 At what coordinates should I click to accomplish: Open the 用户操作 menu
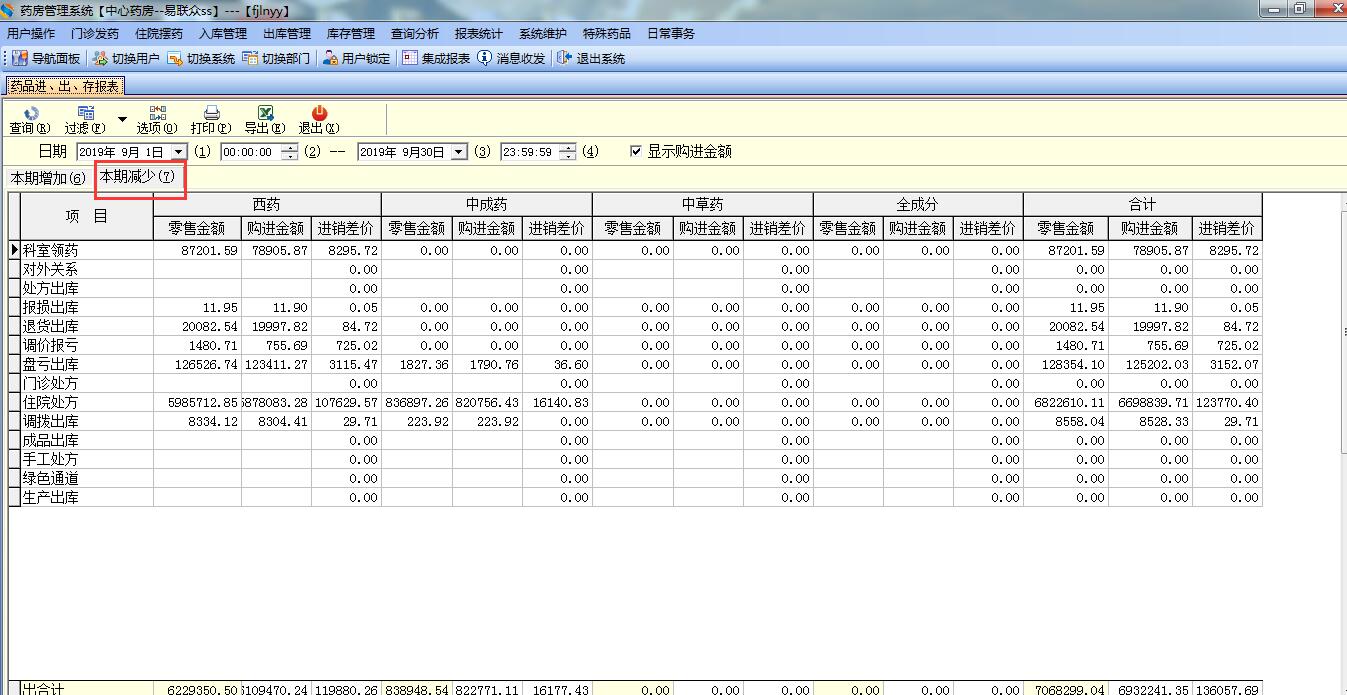click(x=31, y=33)
